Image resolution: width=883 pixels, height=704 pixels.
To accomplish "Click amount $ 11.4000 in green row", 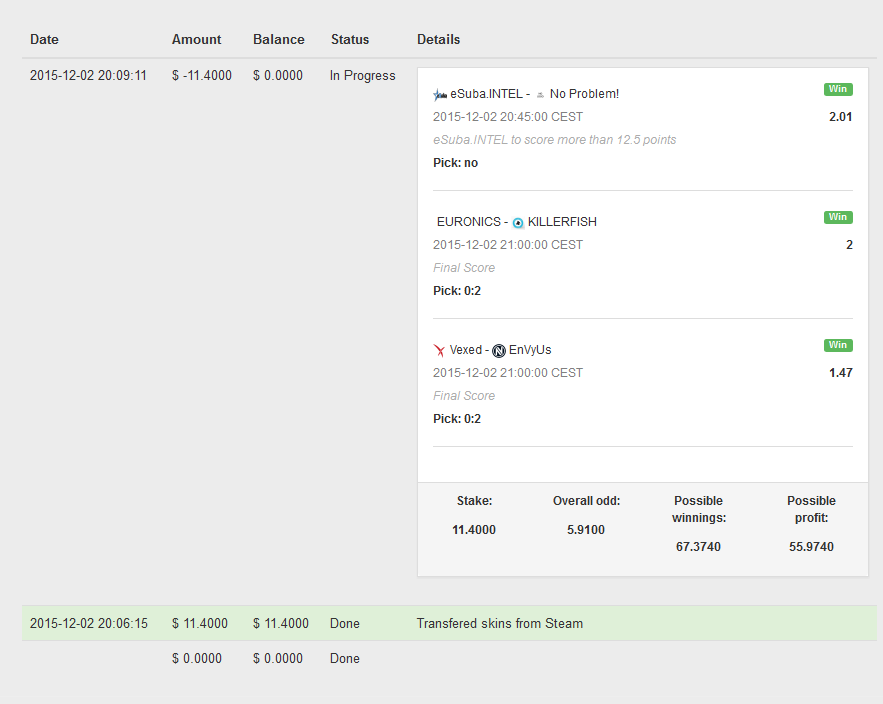I will click(200, 623).
